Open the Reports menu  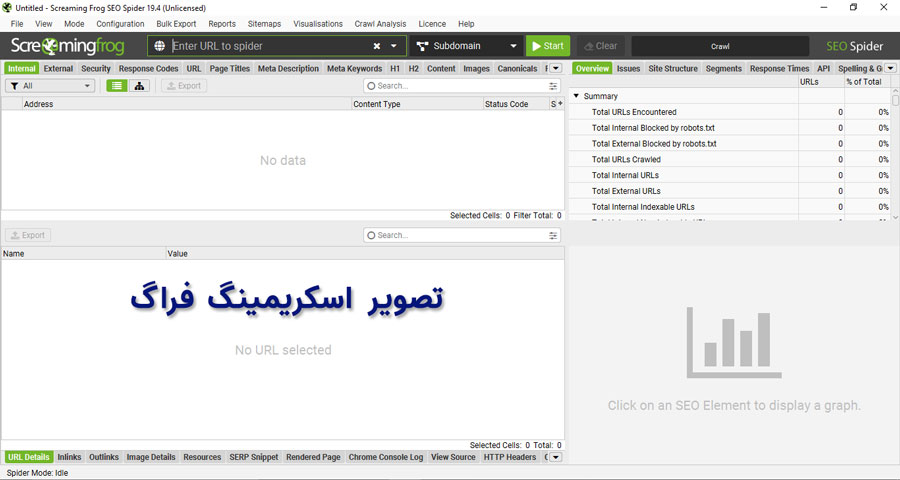point(222,24)
